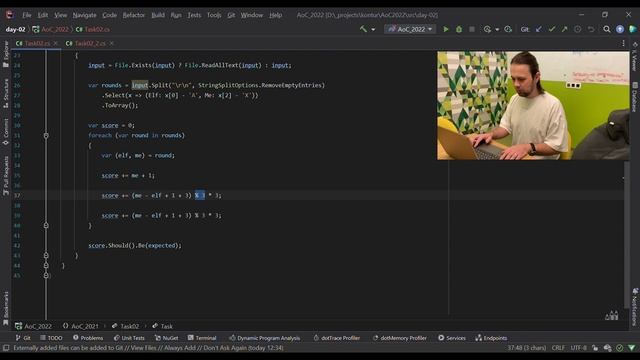Click the CRLF line separator indicator

(x=558, y=348)
